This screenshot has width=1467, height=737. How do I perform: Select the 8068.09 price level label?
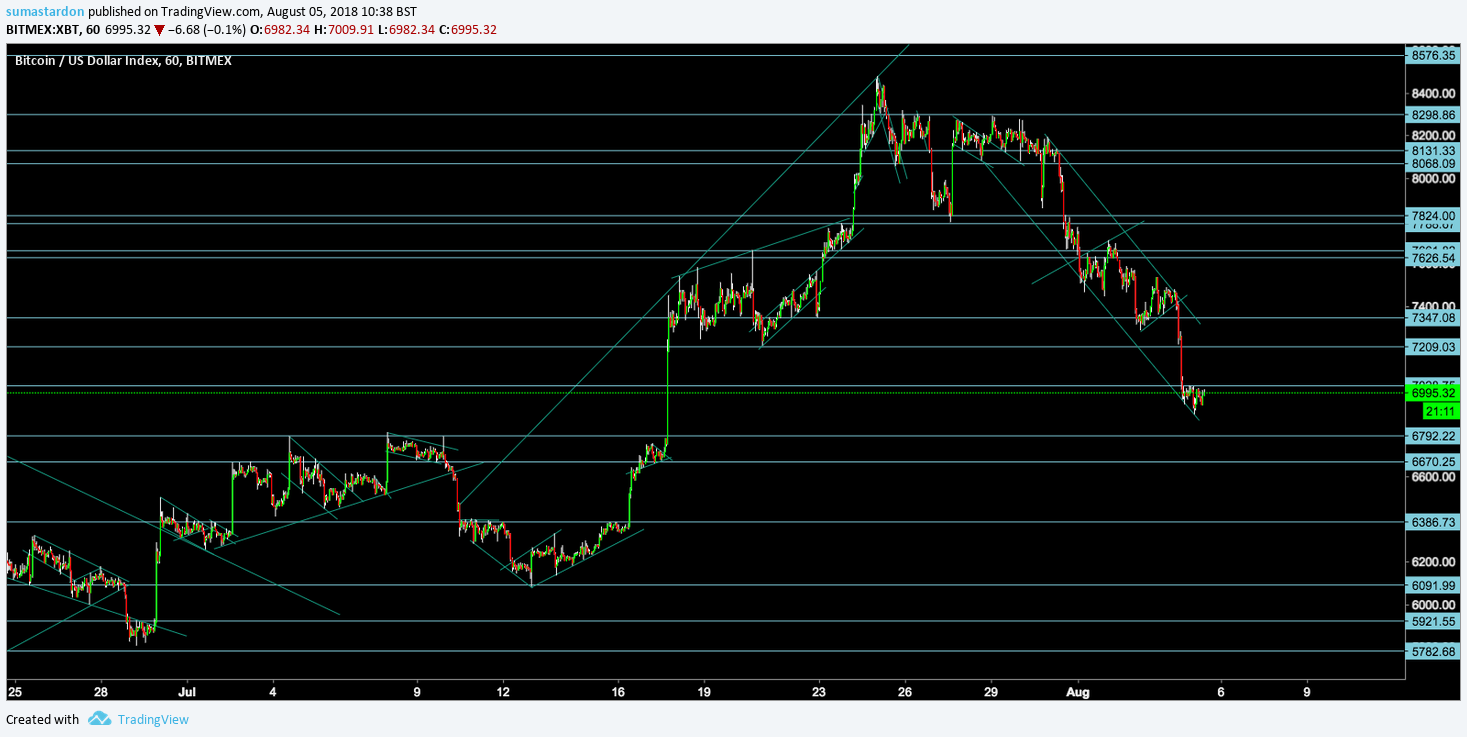[1433, 164]
